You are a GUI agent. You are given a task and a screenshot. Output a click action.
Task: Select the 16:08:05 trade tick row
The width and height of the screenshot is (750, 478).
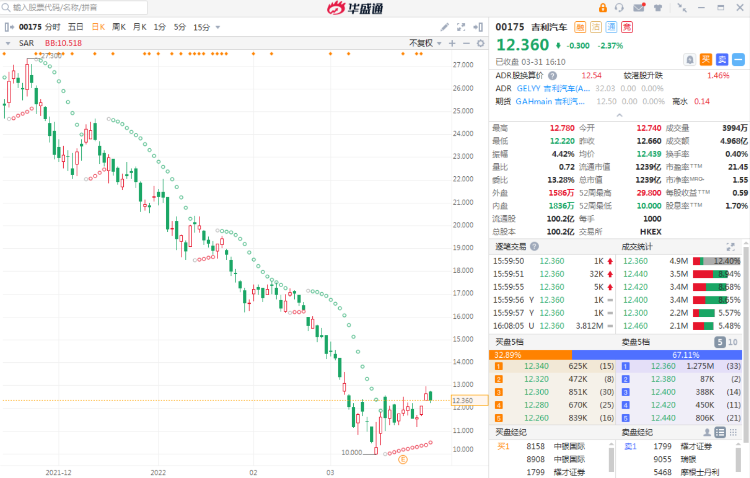[553, 326]
